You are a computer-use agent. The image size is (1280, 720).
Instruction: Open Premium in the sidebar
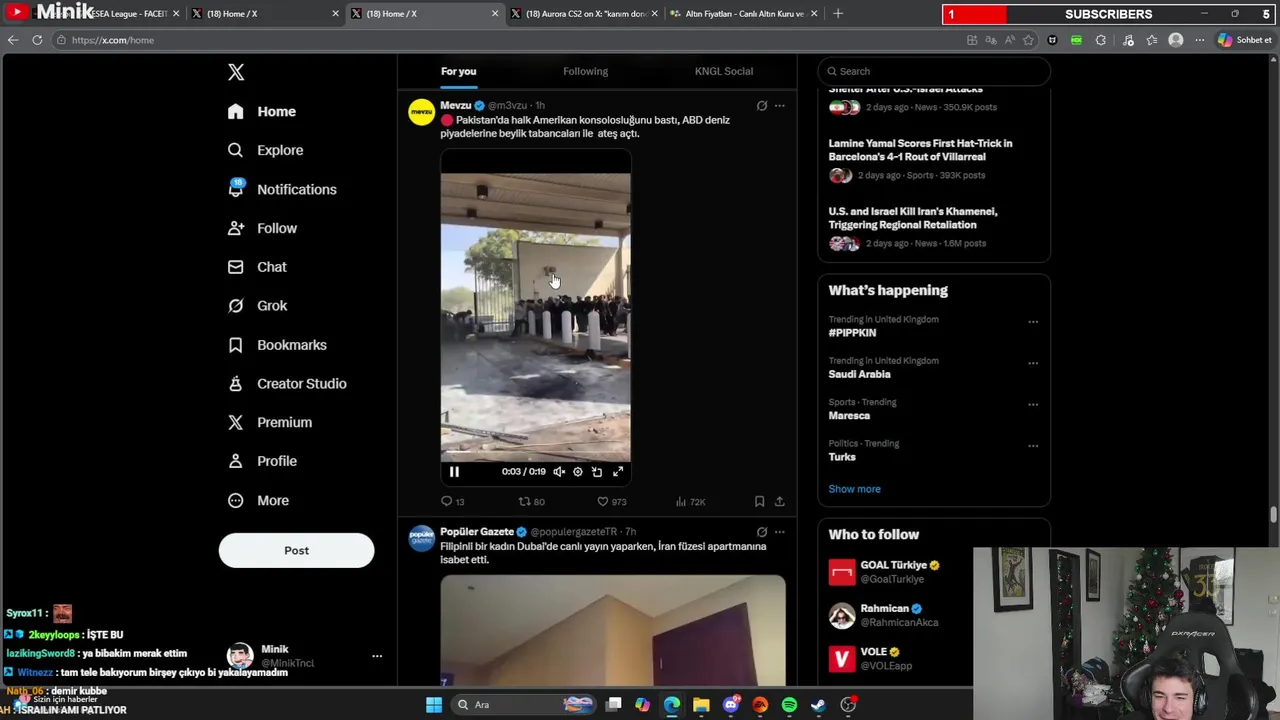pyautogui.click(x=270, y=422)
